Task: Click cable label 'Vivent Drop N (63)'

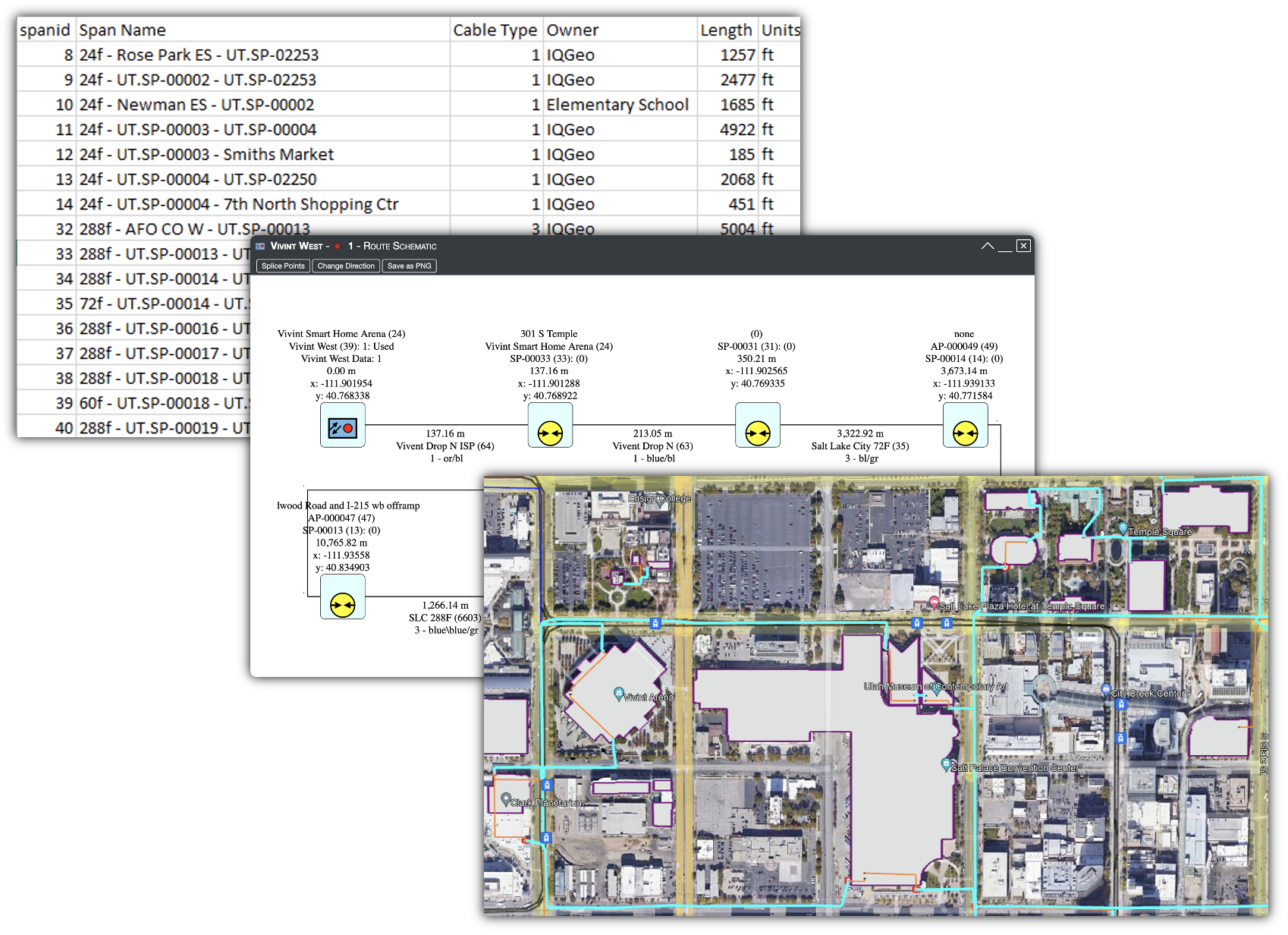Action: pyautogui.click(x=652, y=446)
